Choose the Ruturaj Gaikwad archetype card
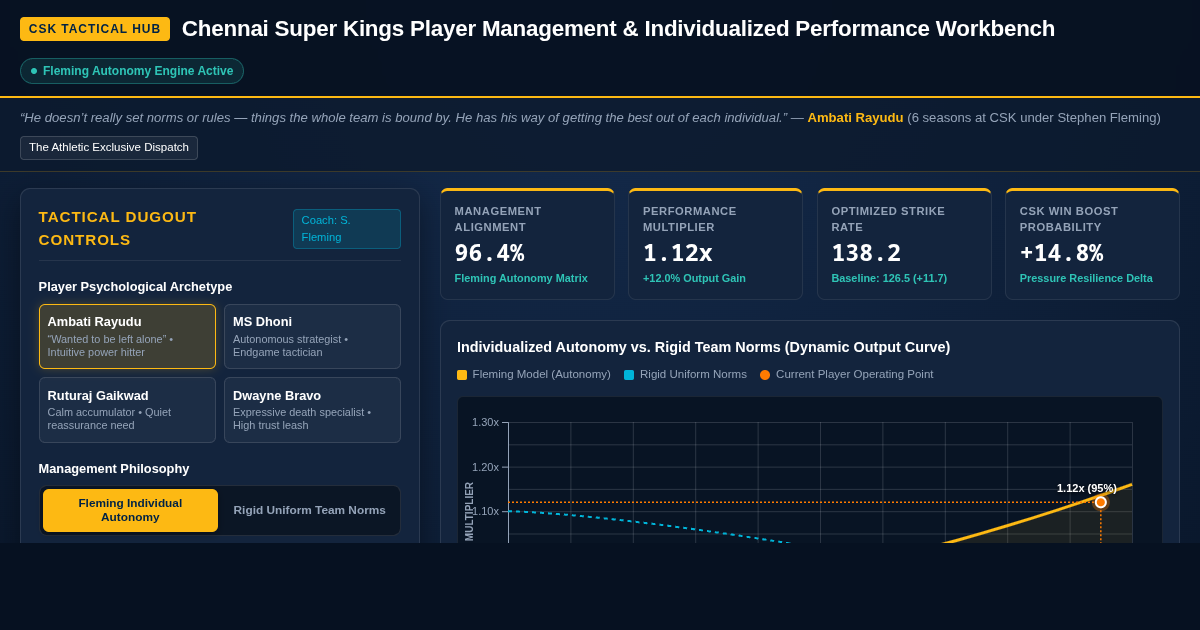 pyautogui.click(x=127, y=410)
